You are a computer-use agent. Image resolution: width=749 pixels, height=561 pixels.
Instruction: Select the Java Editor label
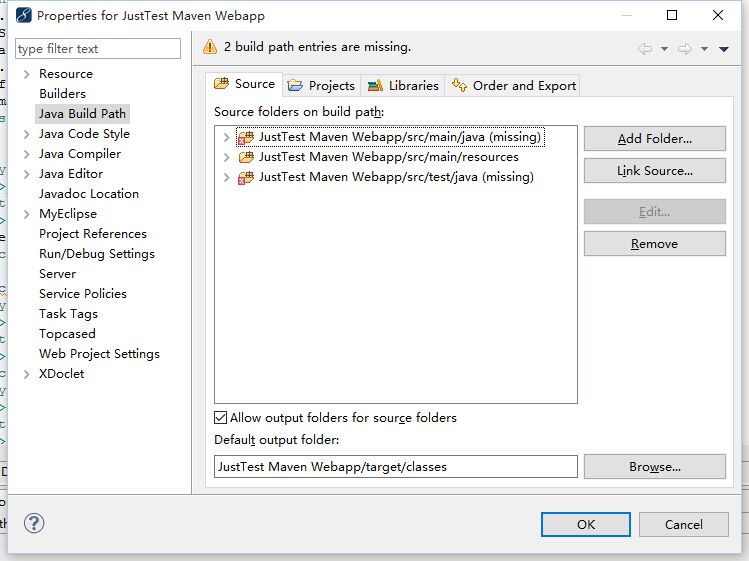click(x=71, y=174)
